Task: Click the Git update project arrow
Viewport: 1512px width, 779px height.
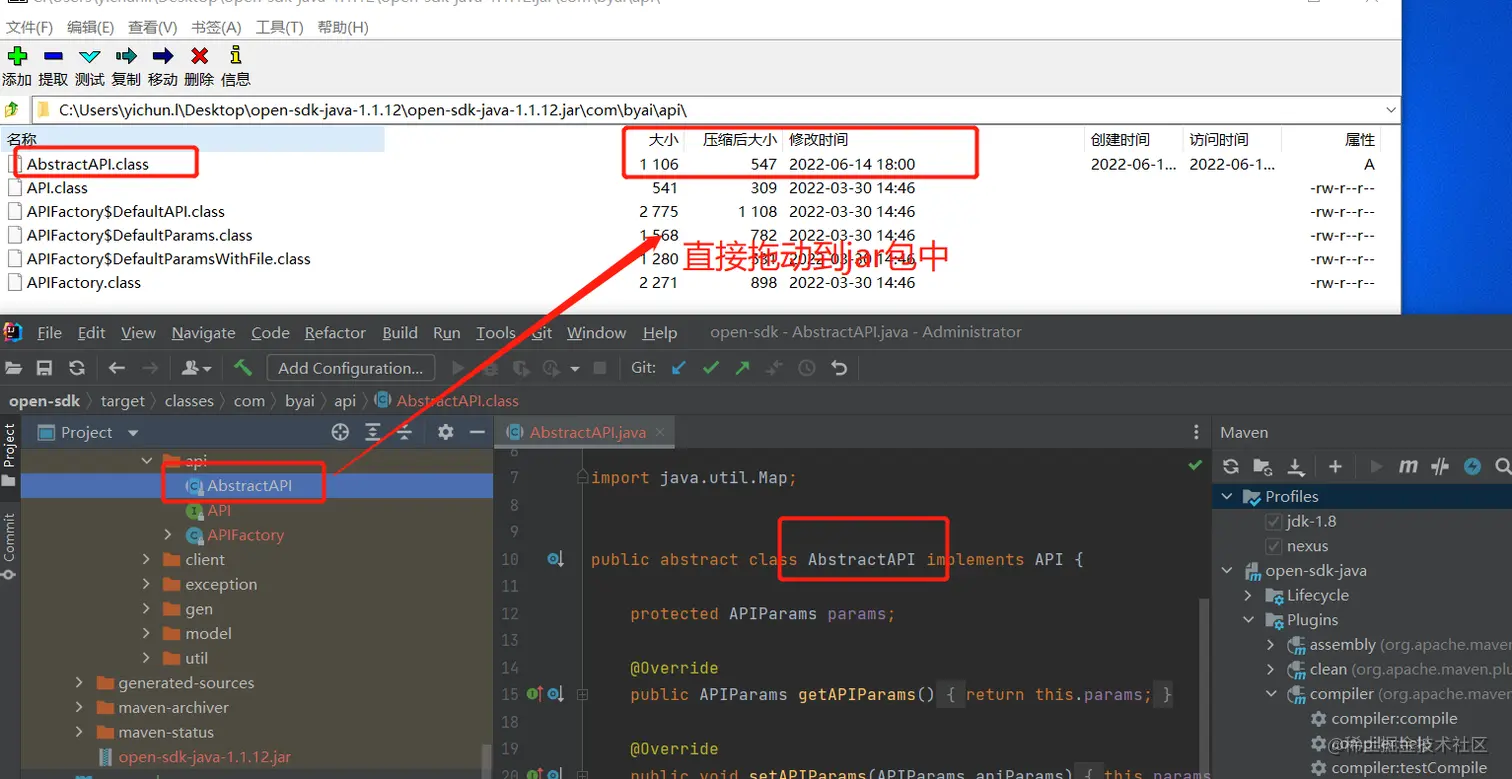Action: [679, 368]
